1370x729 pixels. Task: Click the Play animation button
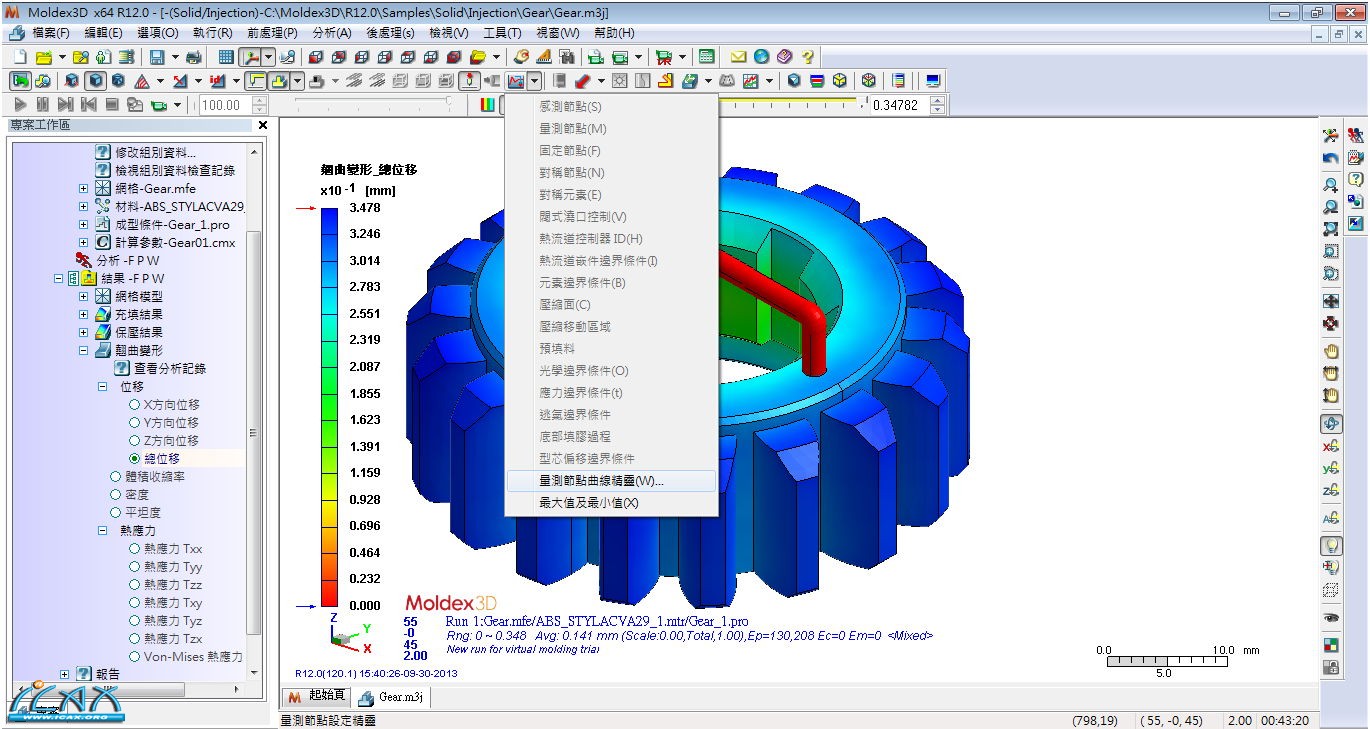(x=20, y=104)
